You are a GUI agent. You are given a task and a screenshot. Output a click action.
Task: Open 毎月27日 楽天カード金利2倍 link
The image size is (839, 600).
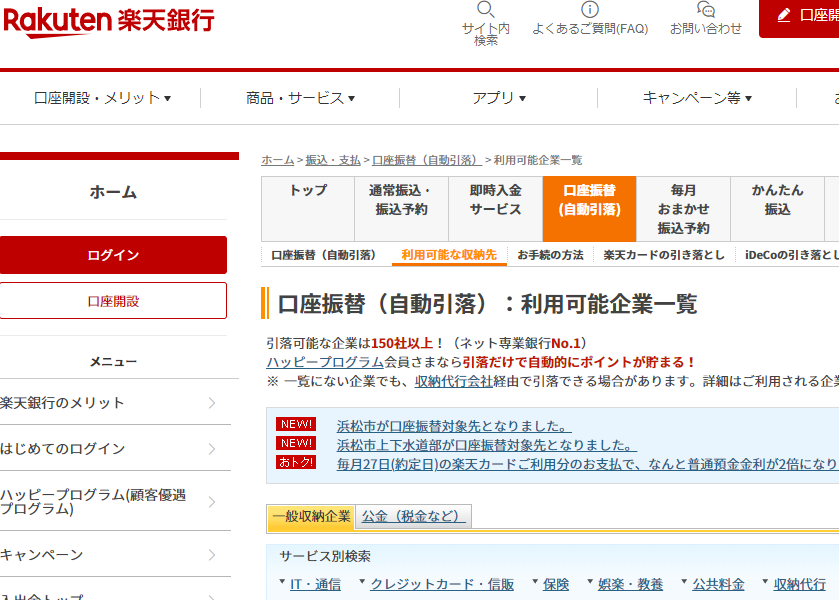click(587, 464)
